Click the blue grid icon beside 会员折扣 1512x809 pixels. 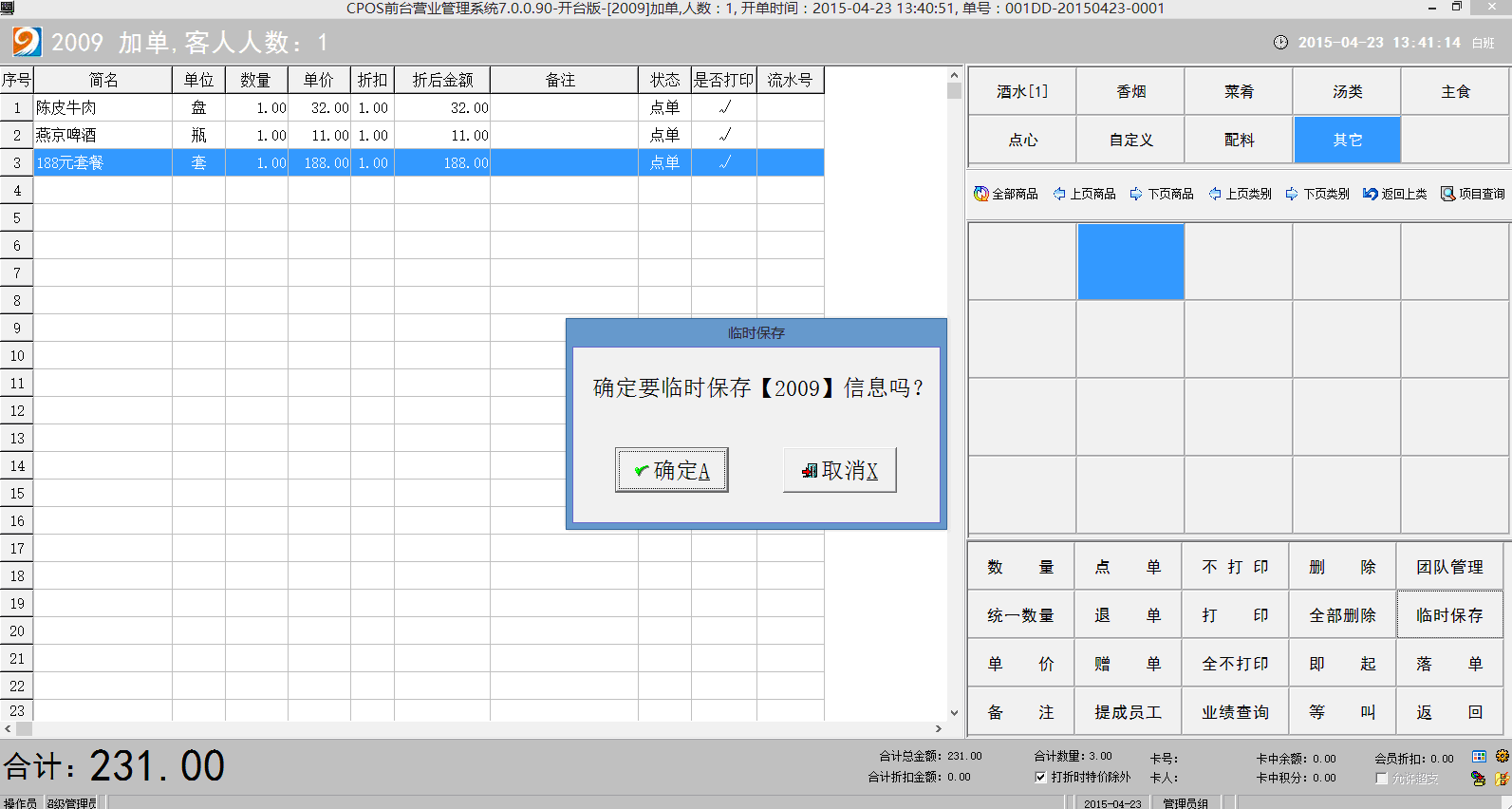click(1479, 757)
